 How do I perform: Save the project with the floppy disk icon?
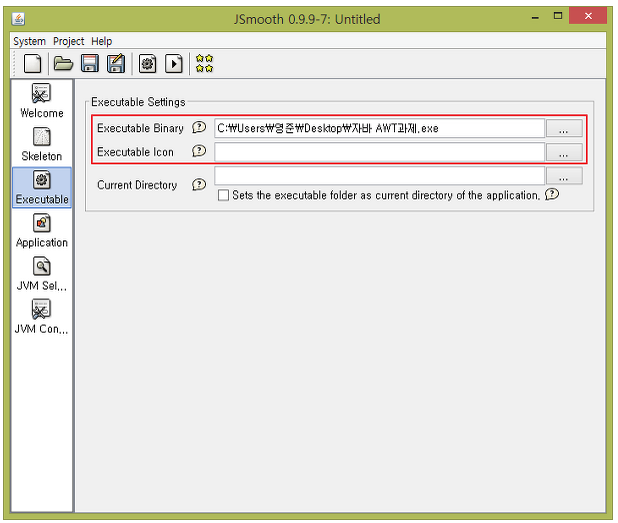pos(90,63)
